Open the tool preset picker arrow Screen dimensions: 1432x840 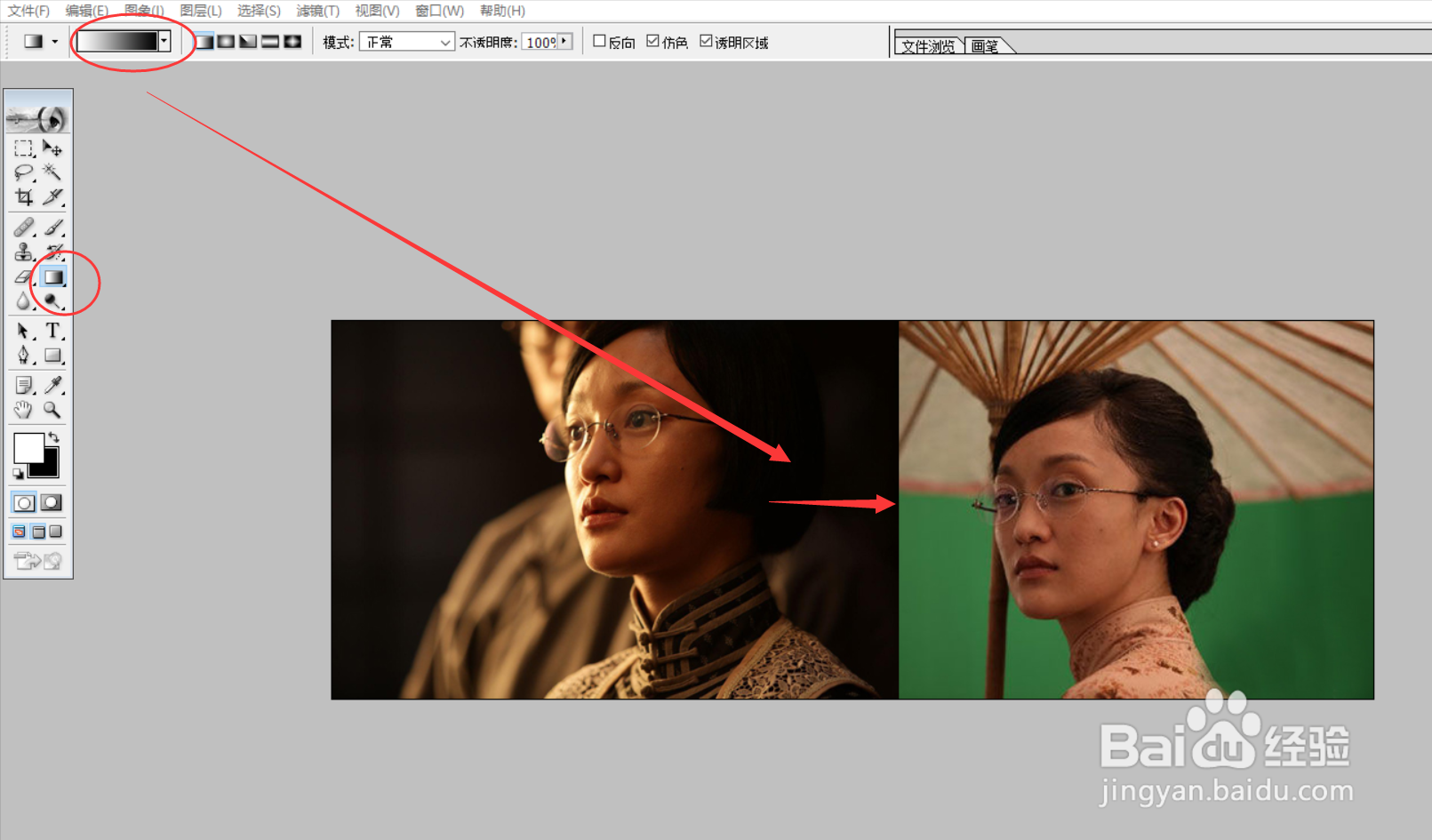(55, 42)
